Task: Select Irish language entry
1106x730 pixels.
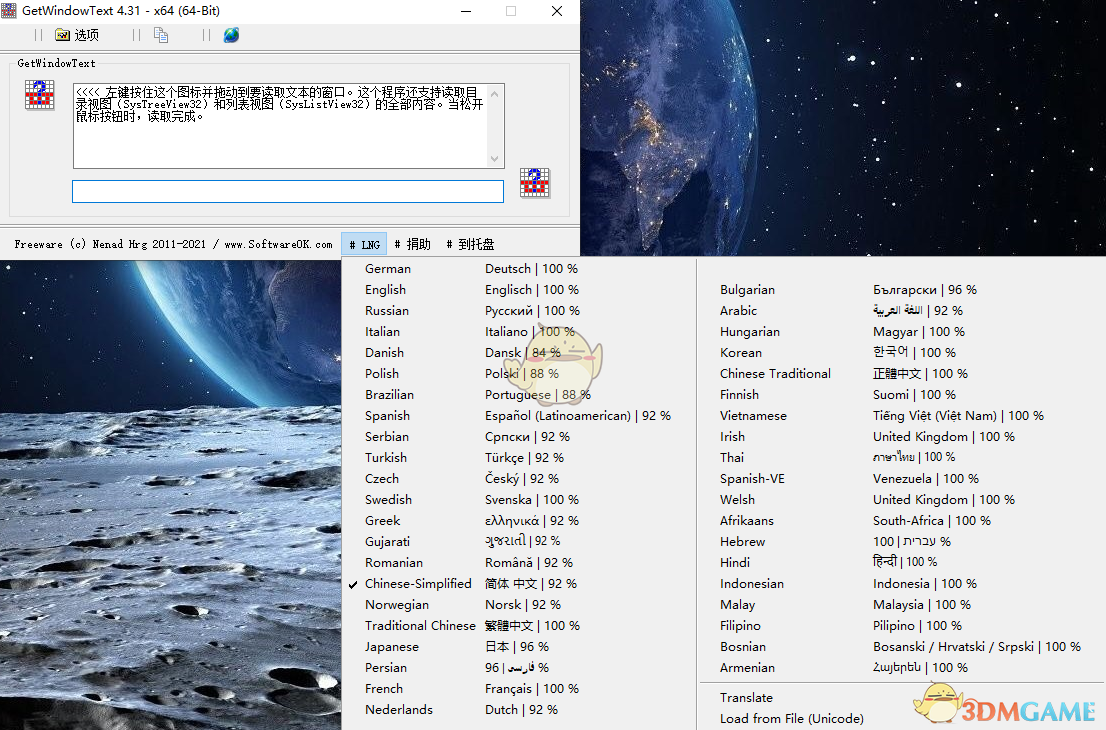Action: click(x=901, y=437)
